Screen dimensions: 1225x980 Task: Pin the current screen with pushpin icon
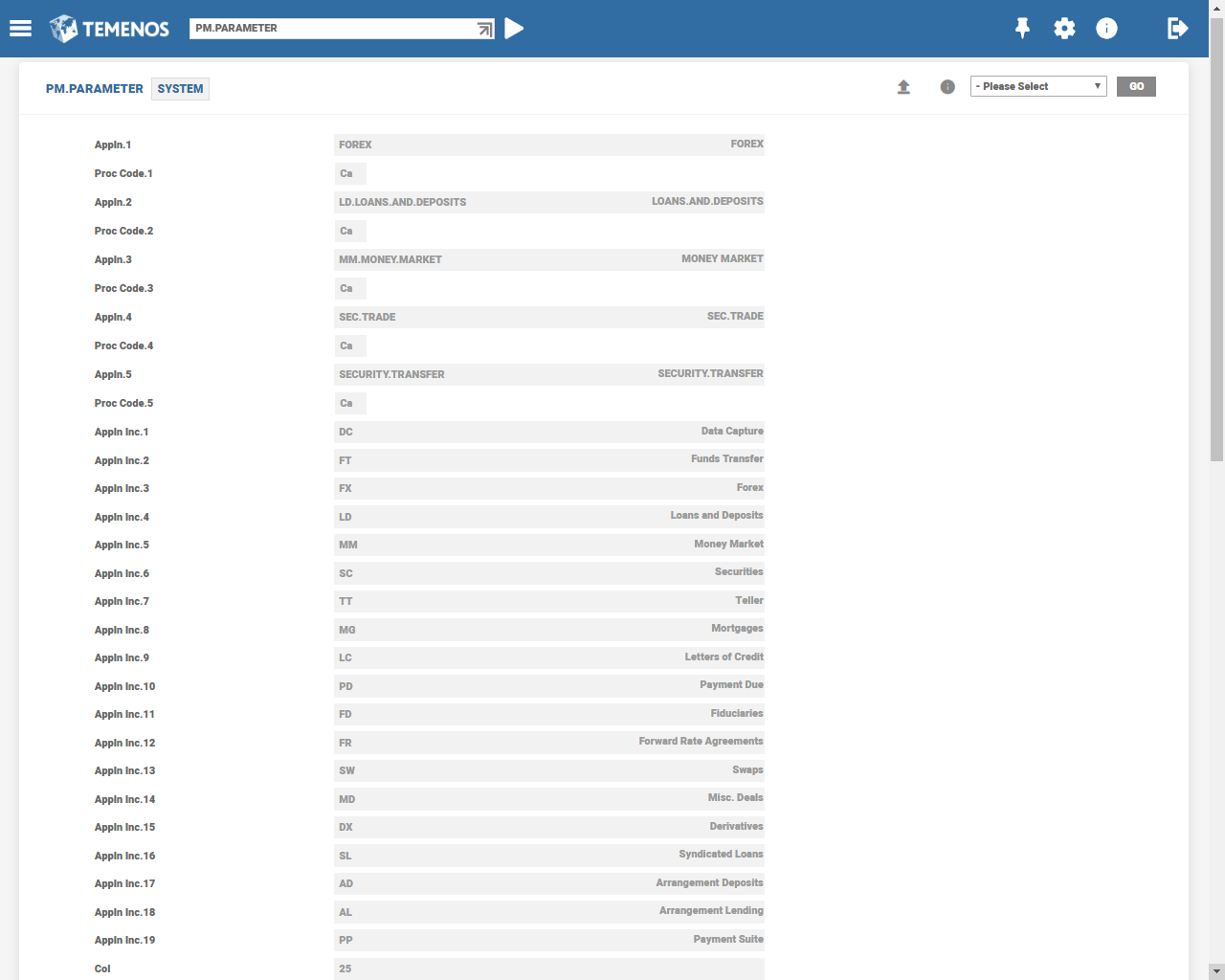point(1022,29)
